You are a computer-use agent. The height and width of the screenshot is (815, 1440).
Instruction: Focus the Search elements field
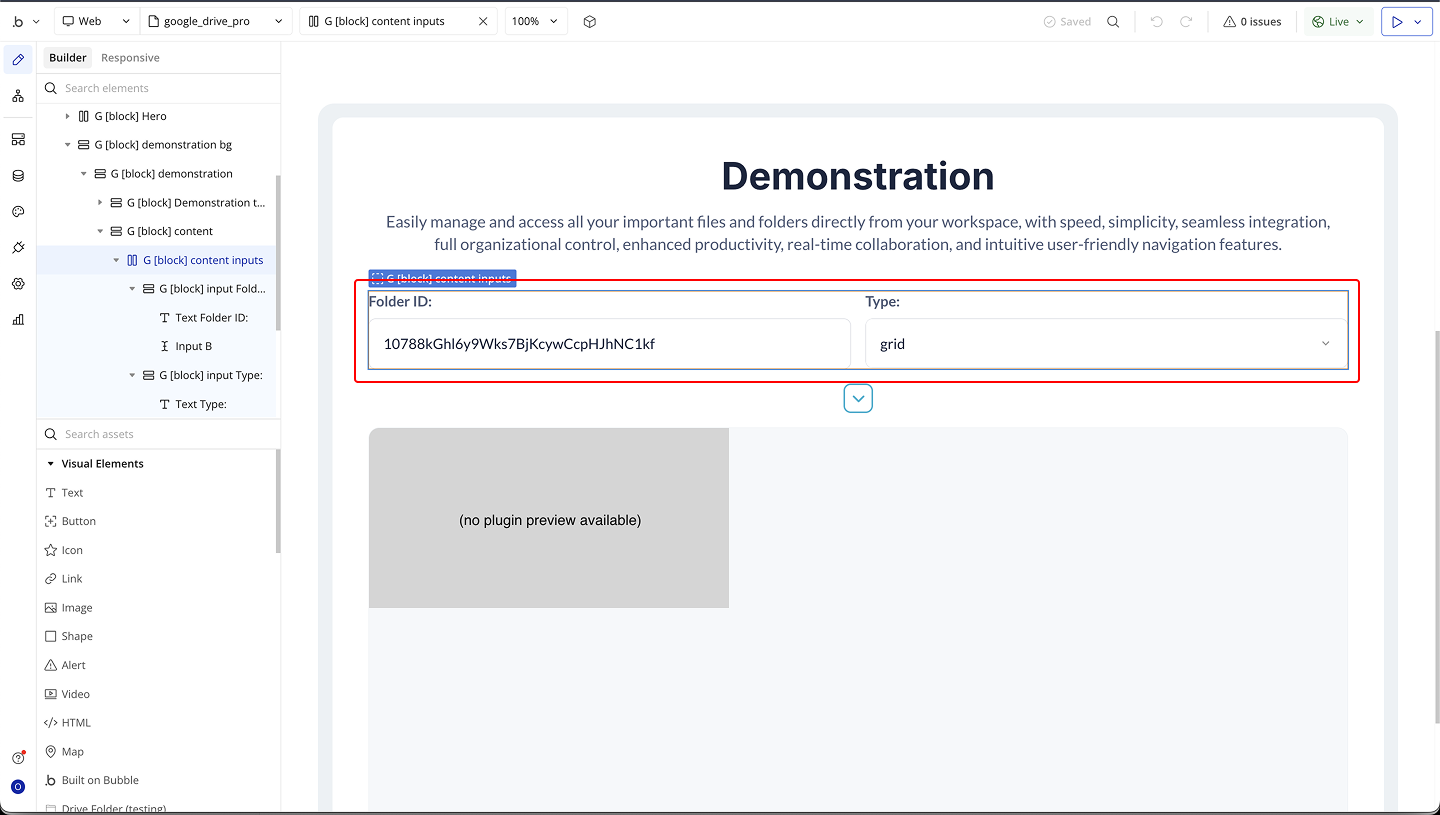(160, 88)
